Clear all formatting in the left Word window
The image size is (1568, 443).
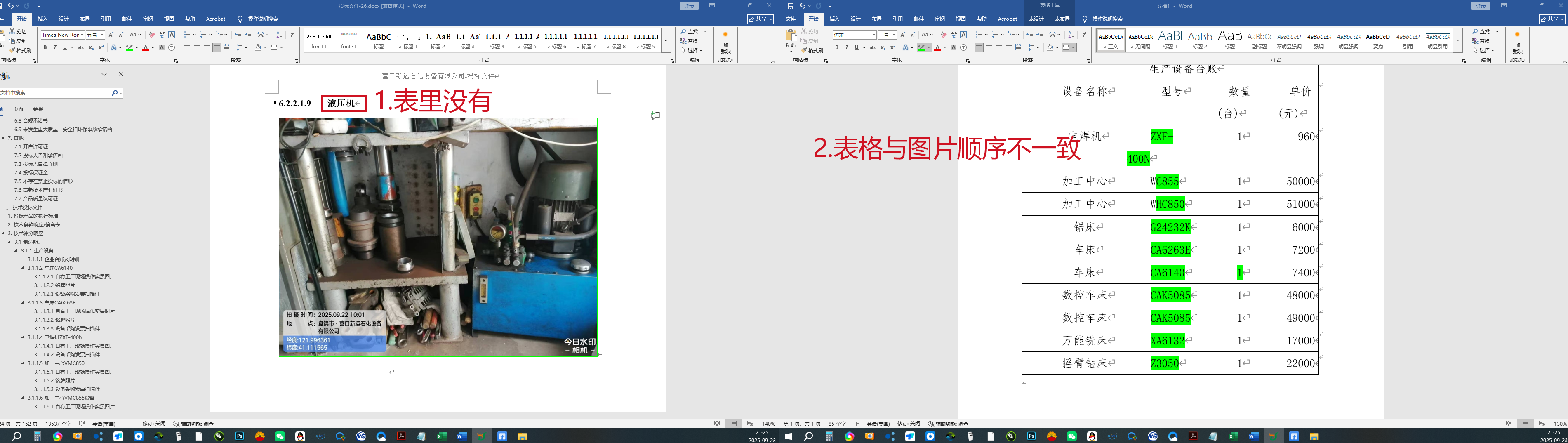[x=152, y=35]
